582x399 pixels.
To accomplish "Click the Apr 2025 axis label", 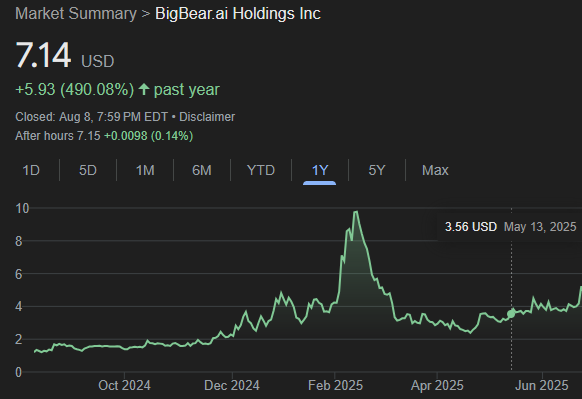I will click(x=437, y=386).
